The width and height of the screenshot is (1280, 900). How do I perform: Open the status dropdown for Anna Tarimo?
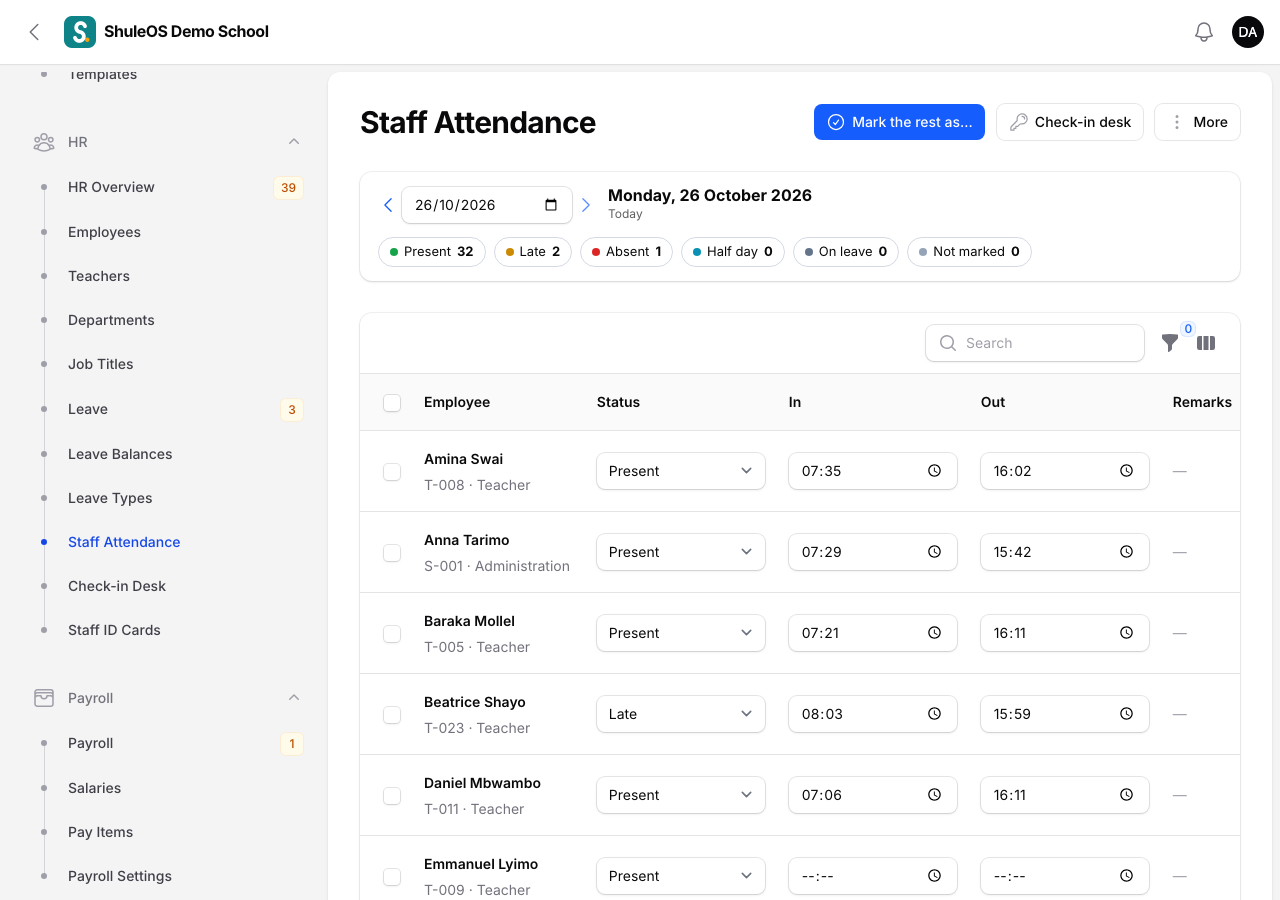(x=681, y=552)
